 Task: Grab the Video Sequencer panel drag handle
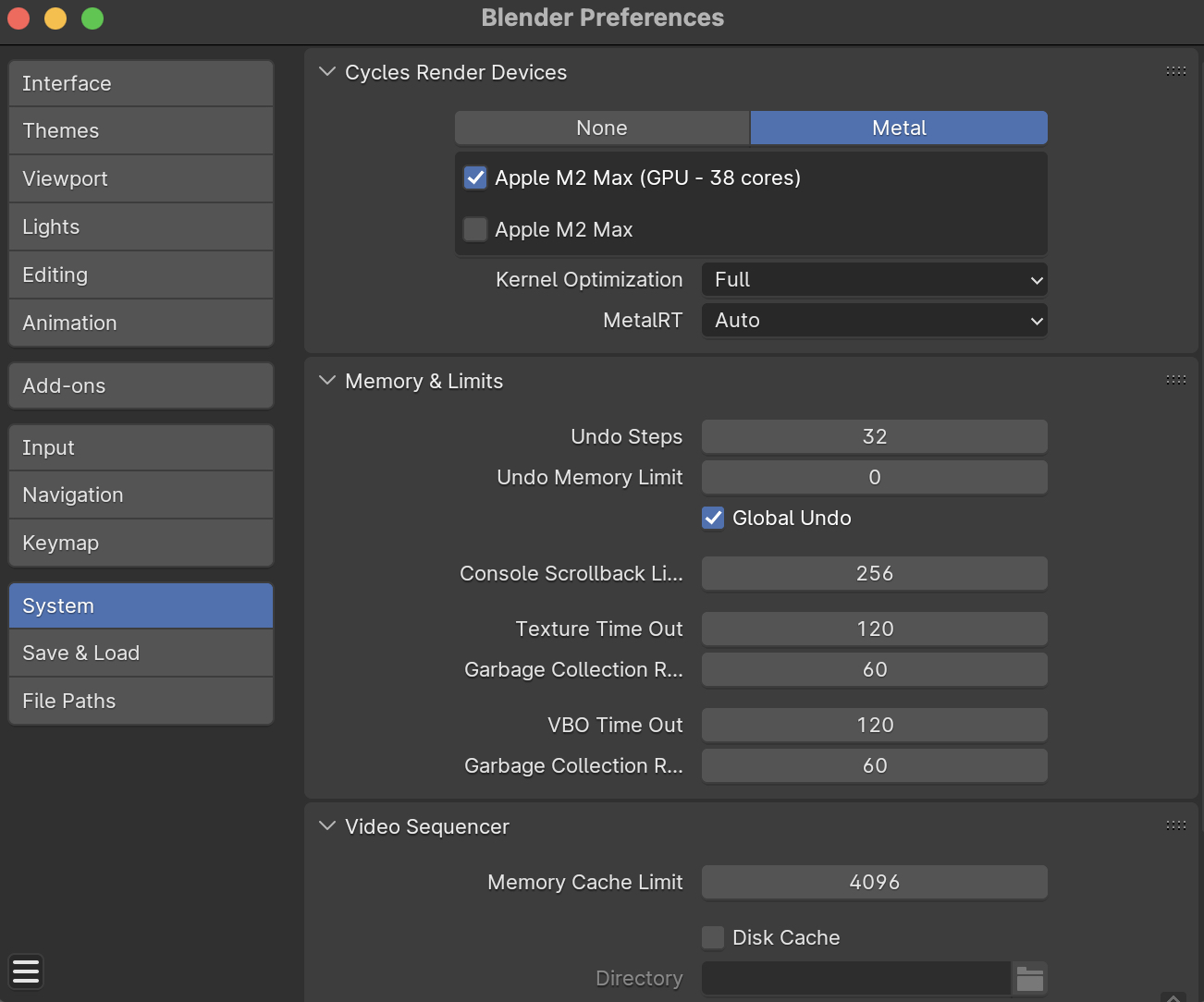coord(1175,825)
